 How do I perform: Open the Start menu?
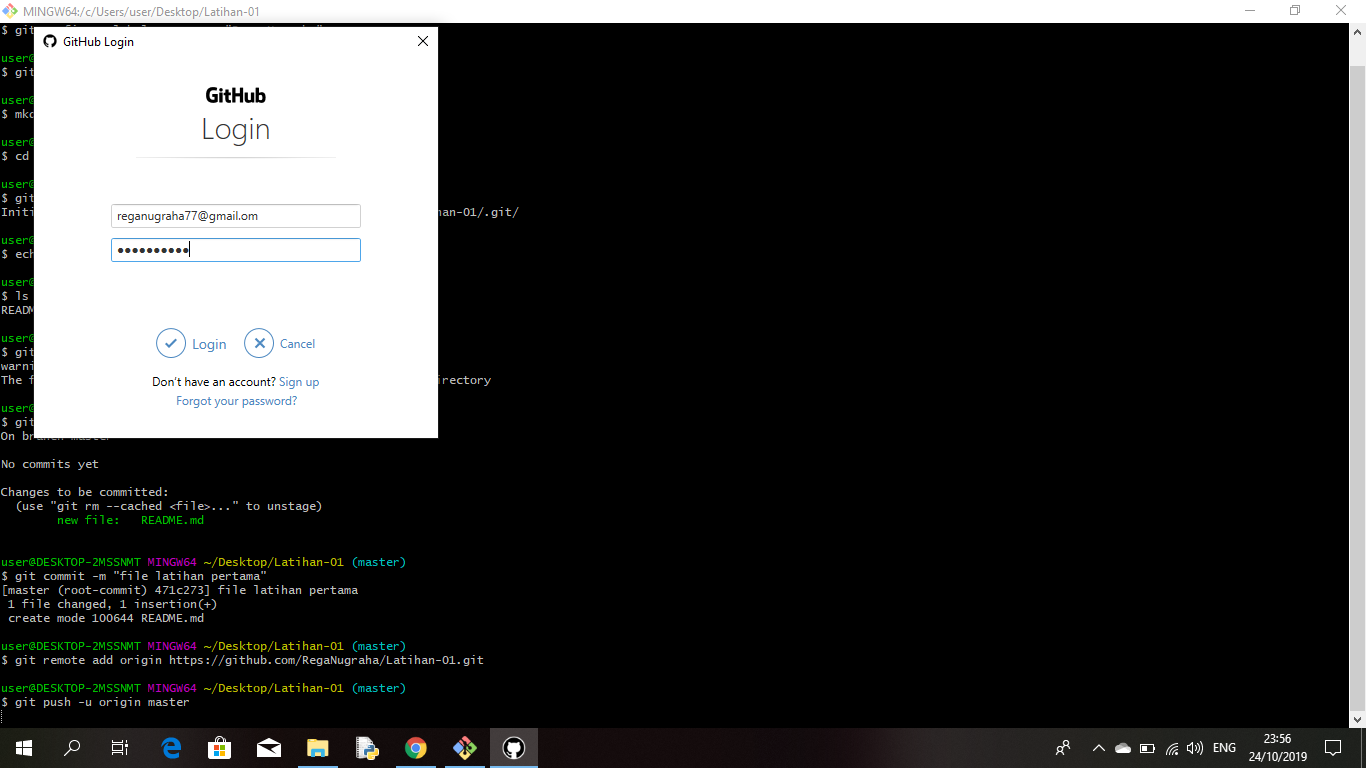click(x=22, y=747)
